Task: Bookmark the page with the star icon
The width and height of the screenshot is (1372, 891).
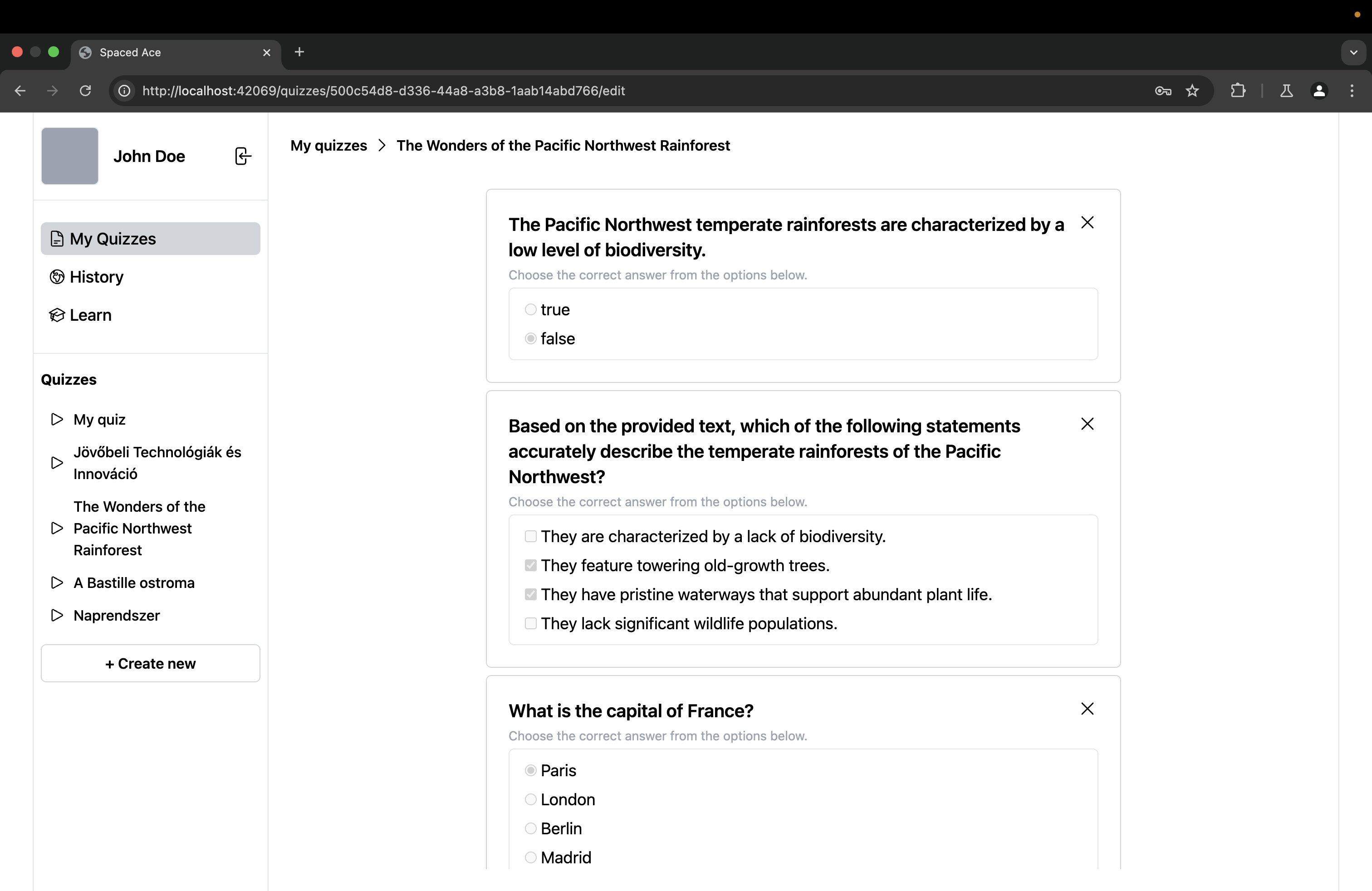Action: click(1193, 90)
